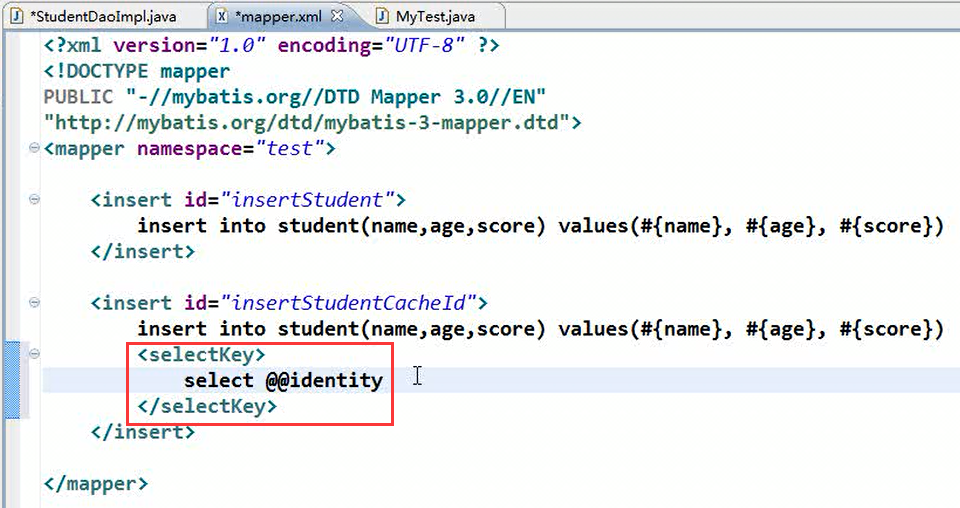Viewport: 960px width, 508px height.
Task: Click the closing selectKey tag
Action: [x=207, y=406]
